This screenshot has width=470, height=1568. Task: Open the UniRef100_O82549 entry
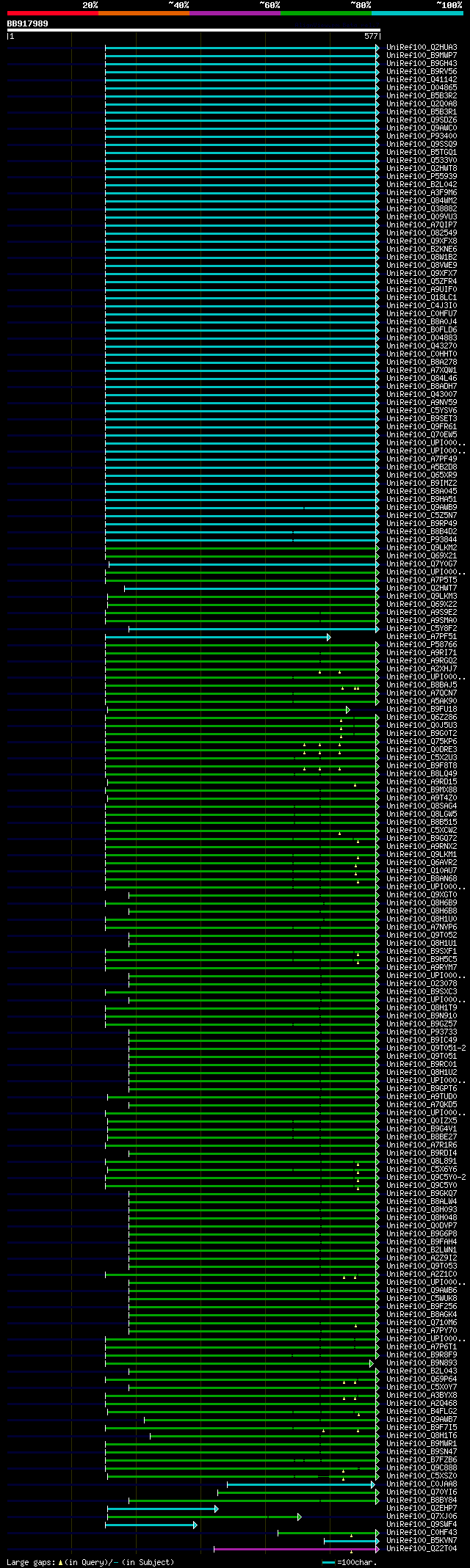422,233
